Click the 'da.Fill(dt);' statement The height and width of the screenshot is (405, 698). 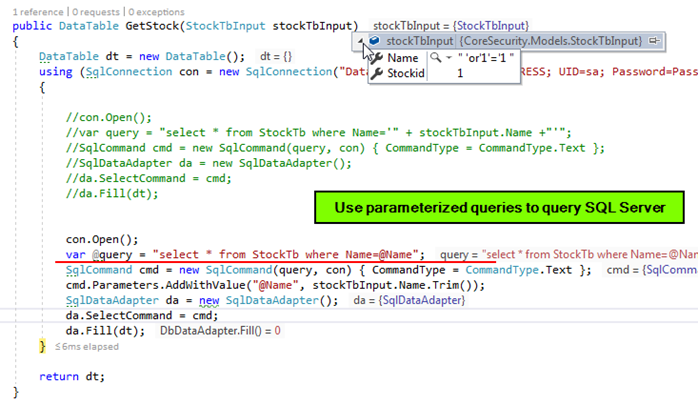106,331
